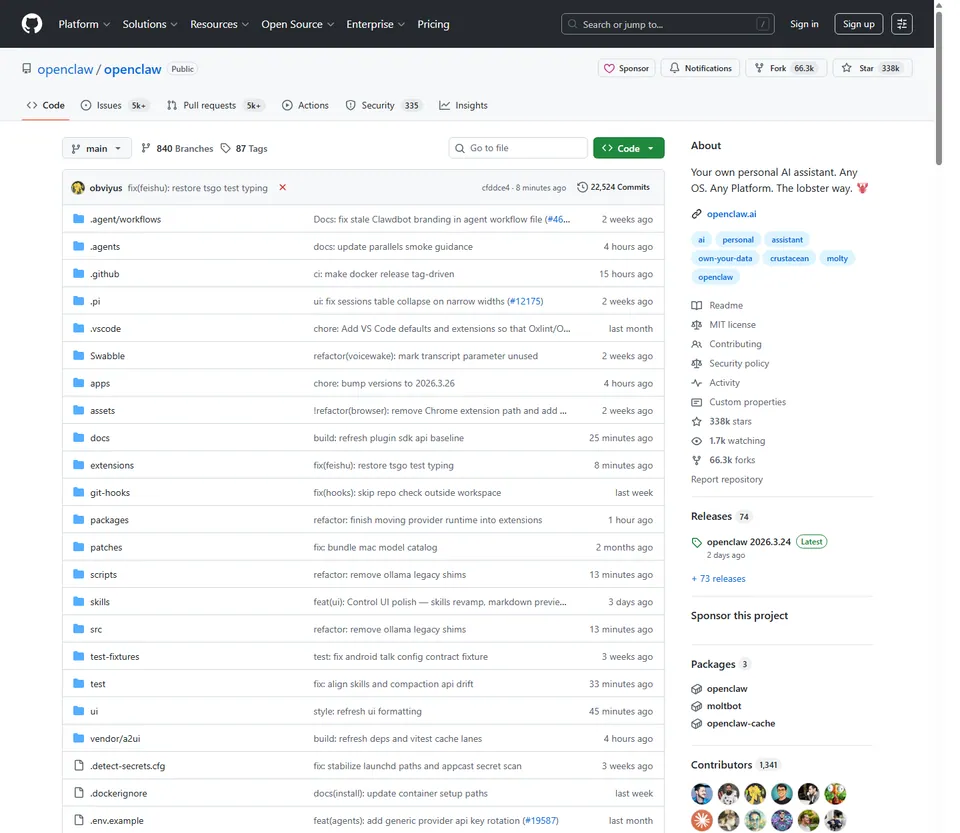This screenshot has width=960, height=833.
Task: View the 87 Tags link
Action: tap(244, 148)
